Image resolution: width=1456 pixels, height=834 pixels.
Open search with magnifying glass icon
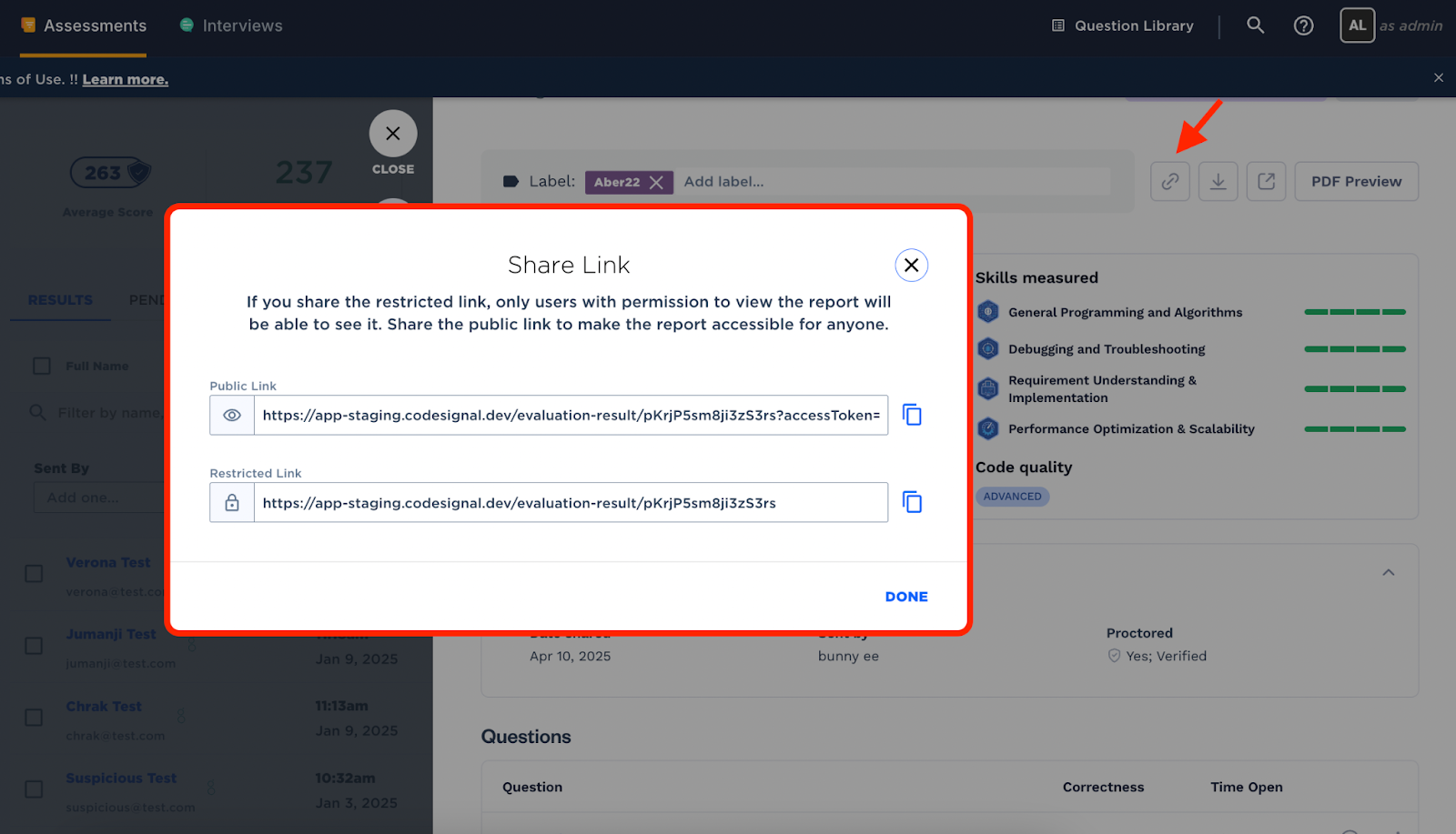click(1255, 25)
